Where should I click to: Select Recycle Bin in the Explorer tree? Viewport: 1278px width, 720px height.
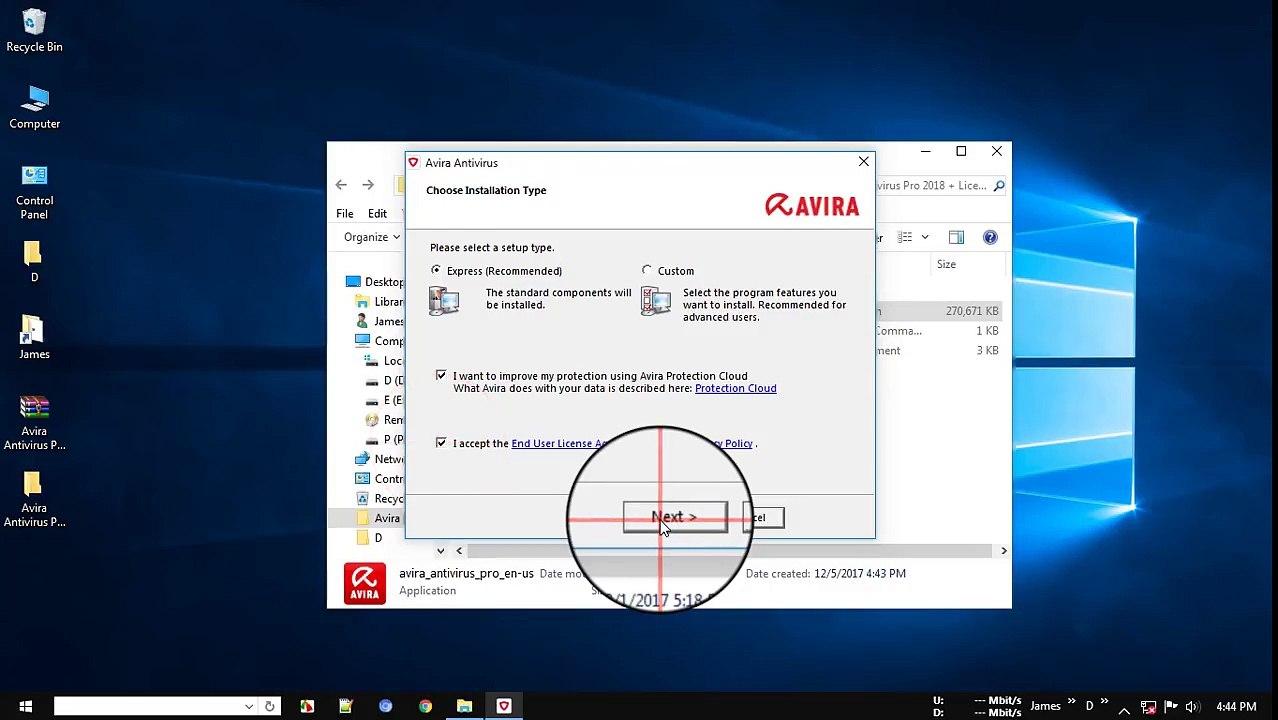(x=380, y=498)
